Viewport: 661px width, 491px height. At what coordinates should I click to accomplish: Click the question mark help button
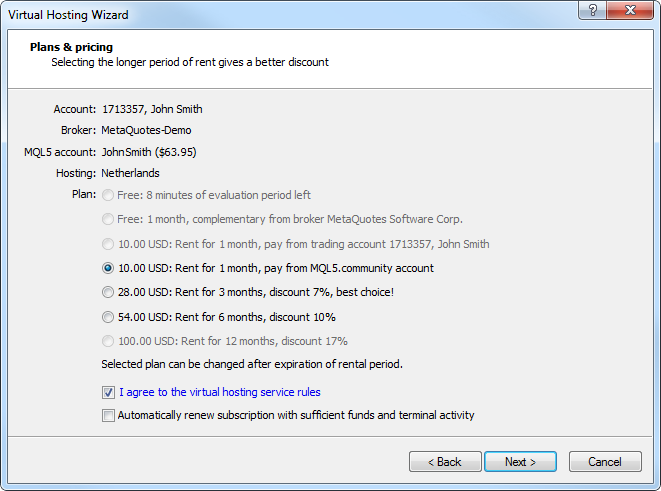point(592,10)
